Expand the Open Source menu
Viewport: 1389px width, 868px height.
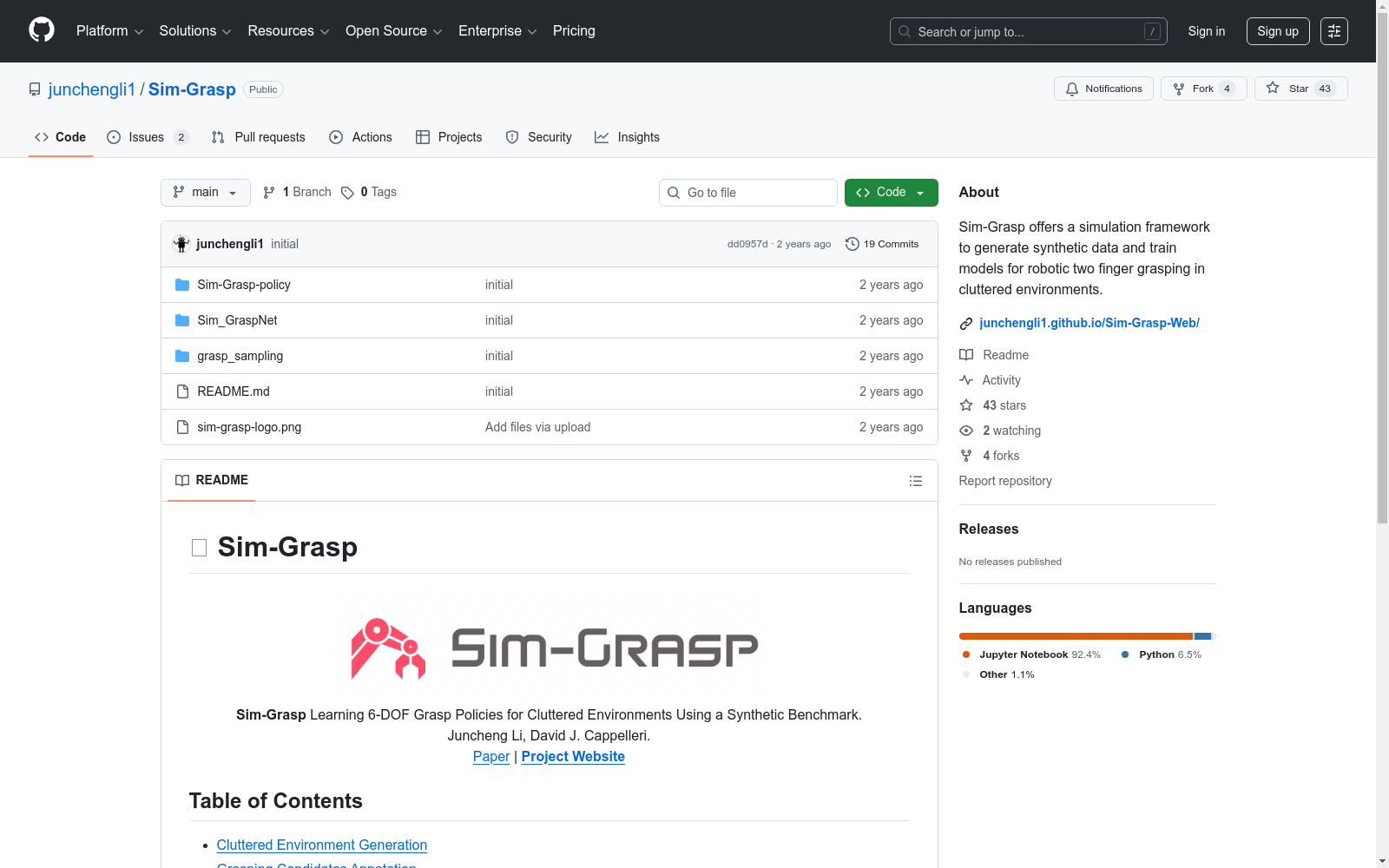(394, 31)
